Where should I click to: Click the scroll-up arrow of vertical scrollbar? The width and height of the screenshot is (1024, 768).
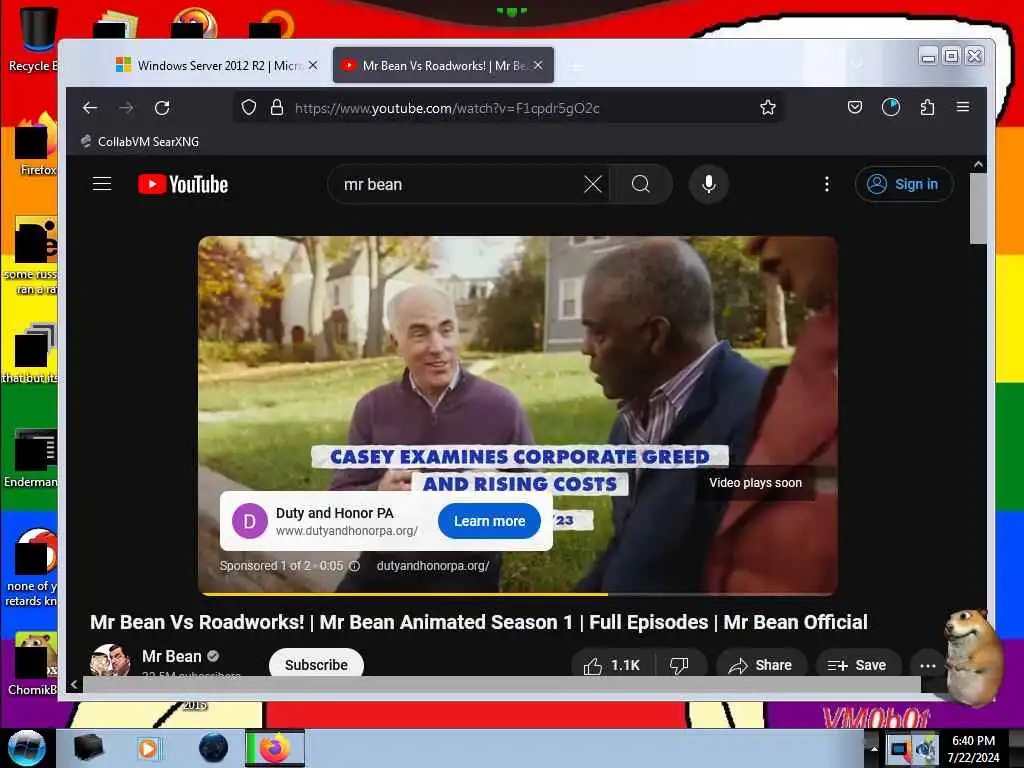click(978, 165)
